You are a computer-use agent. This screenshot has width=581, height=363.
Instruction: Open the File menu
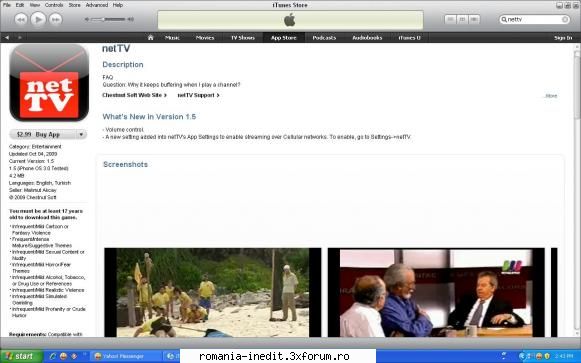[x=7, y=5]
